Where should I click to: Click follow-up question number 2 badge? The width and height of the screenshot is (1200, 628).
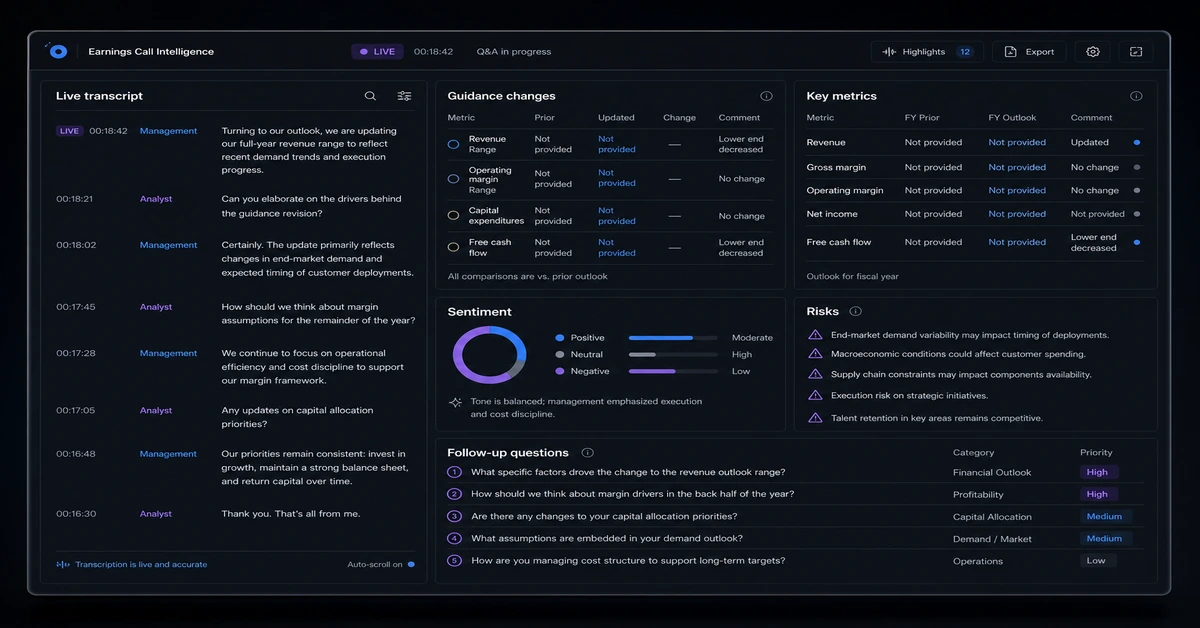point(454,494)
